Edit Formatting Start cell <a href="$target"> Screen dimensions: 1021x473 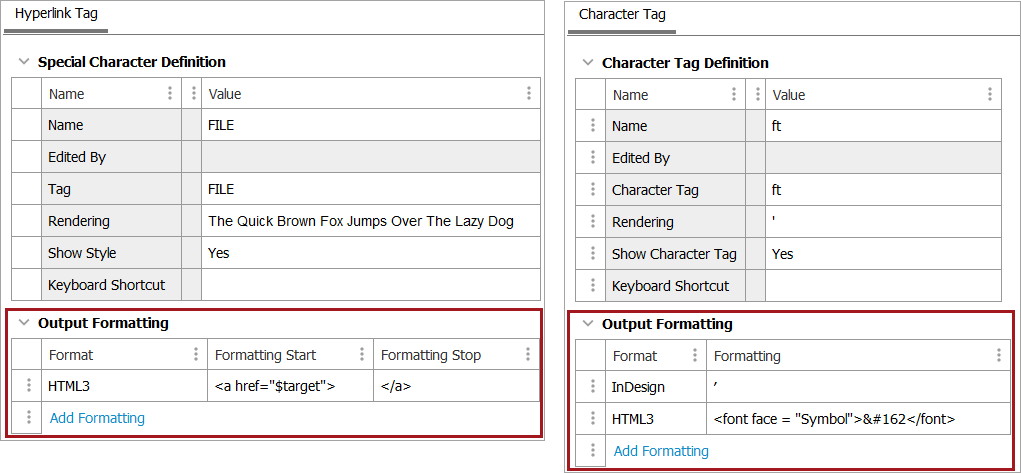(290, 386)
